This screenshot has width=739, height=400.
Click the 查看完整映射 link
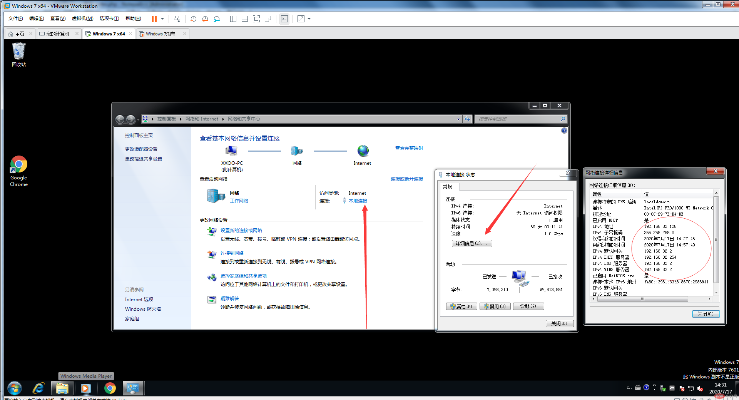point(409,148)
